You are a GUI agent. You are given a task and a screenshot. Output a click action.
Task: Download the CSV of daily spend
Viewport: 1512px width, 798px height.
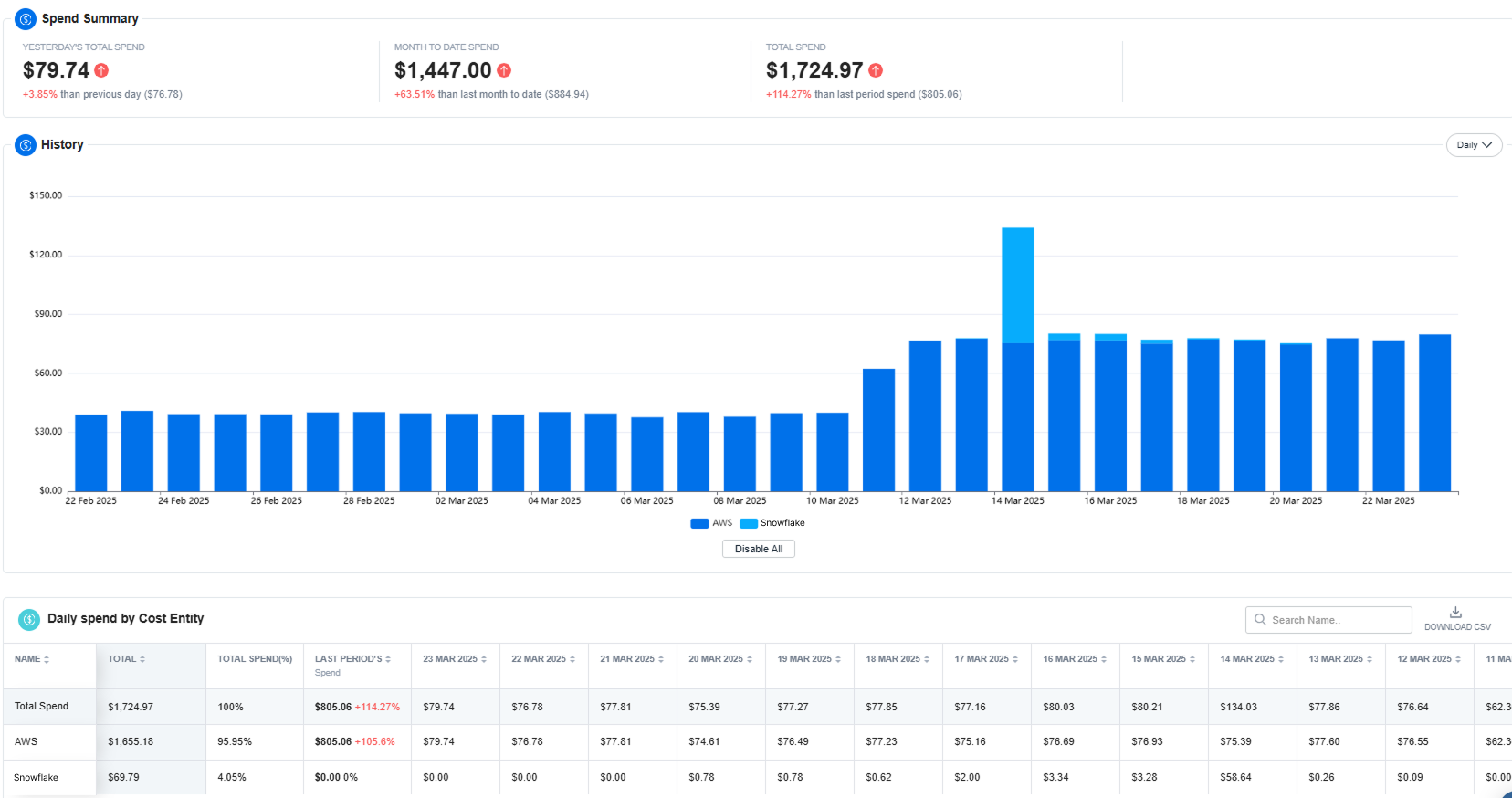(x=1457, y=618)
